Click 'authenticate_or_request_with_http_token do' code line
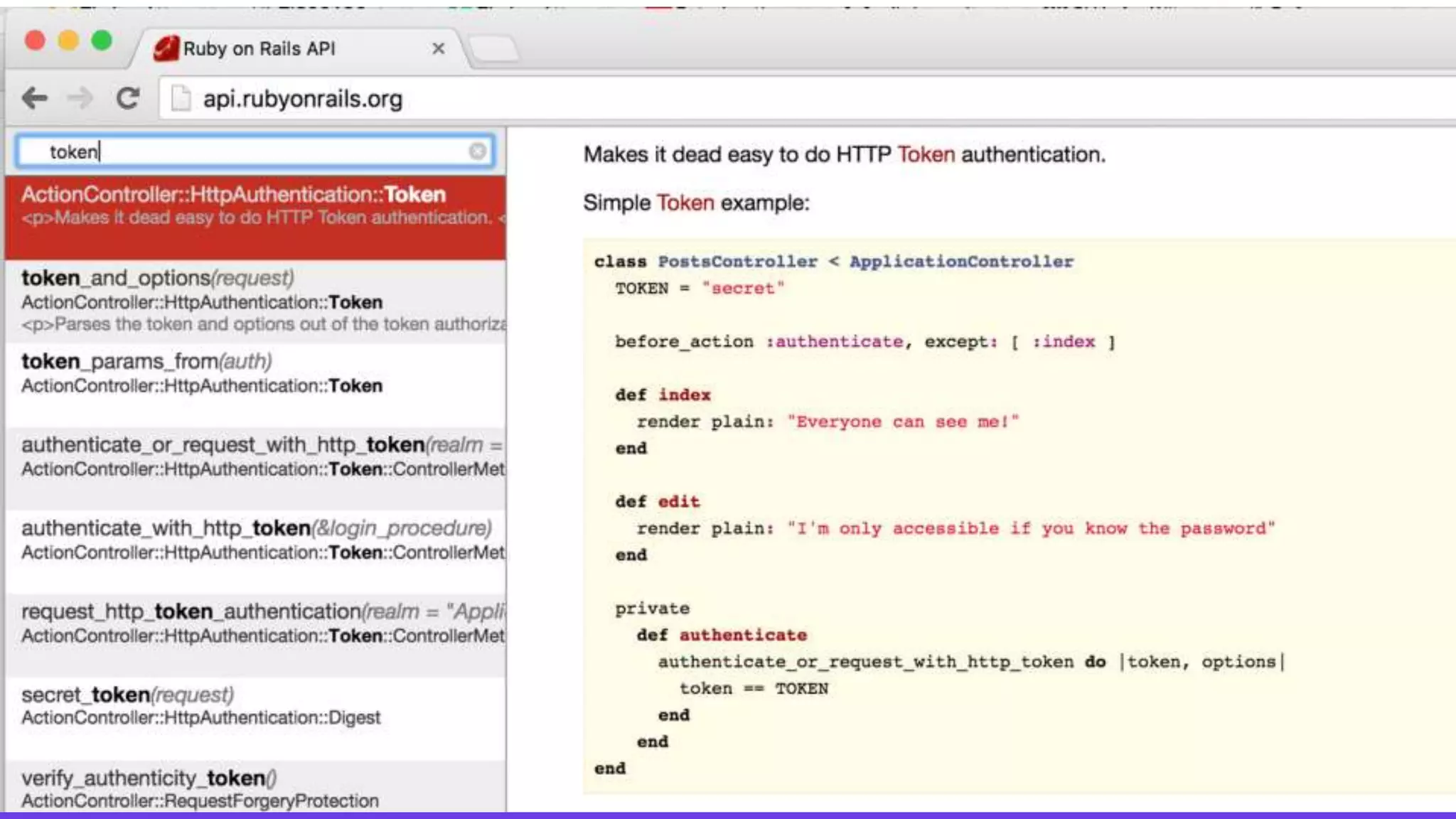This screenshot has height=819, width=1456. 971,662
